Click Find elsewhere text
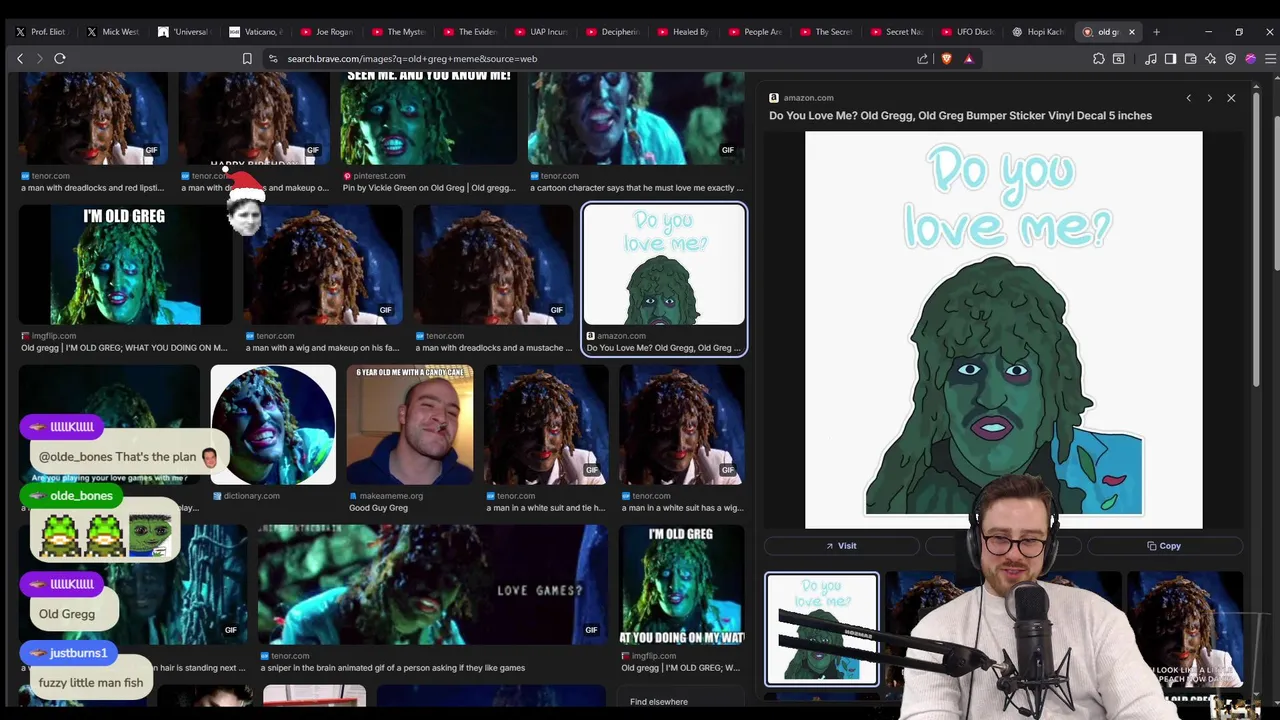The image size is (1280, 720). tap(659, 702)
